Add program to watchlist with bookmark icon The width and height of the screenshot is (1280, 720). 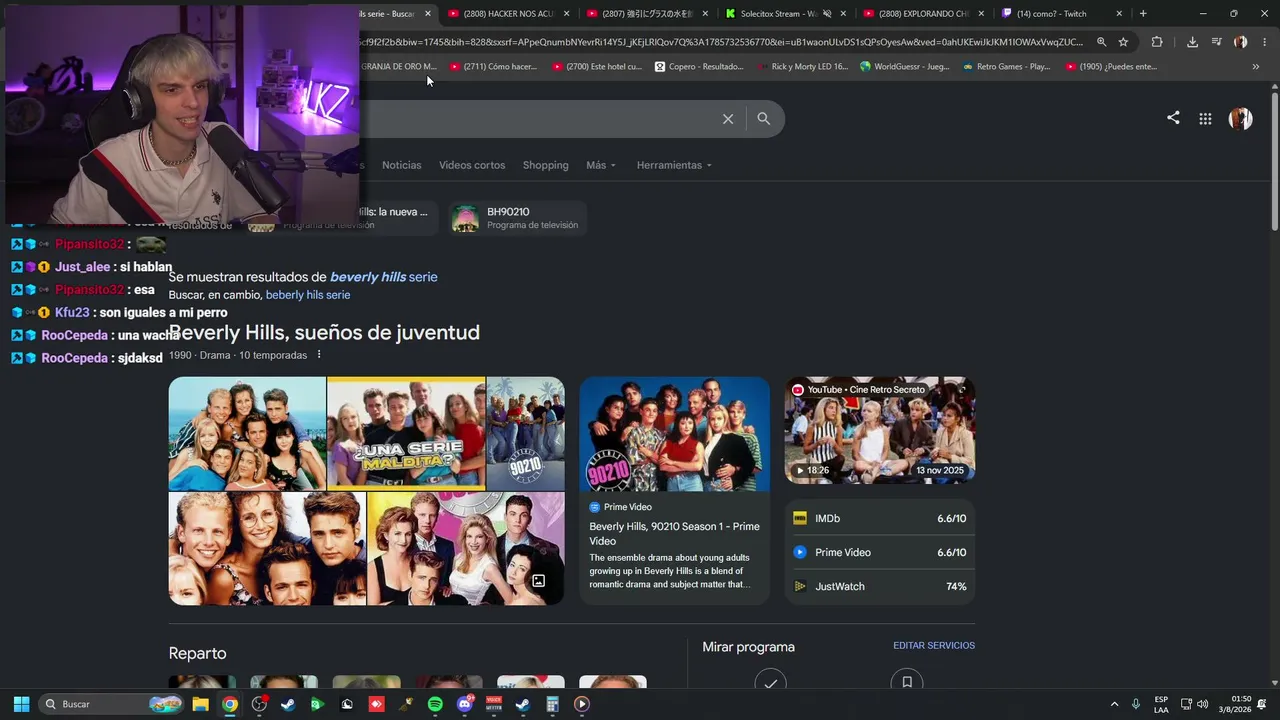pos(907,683)
